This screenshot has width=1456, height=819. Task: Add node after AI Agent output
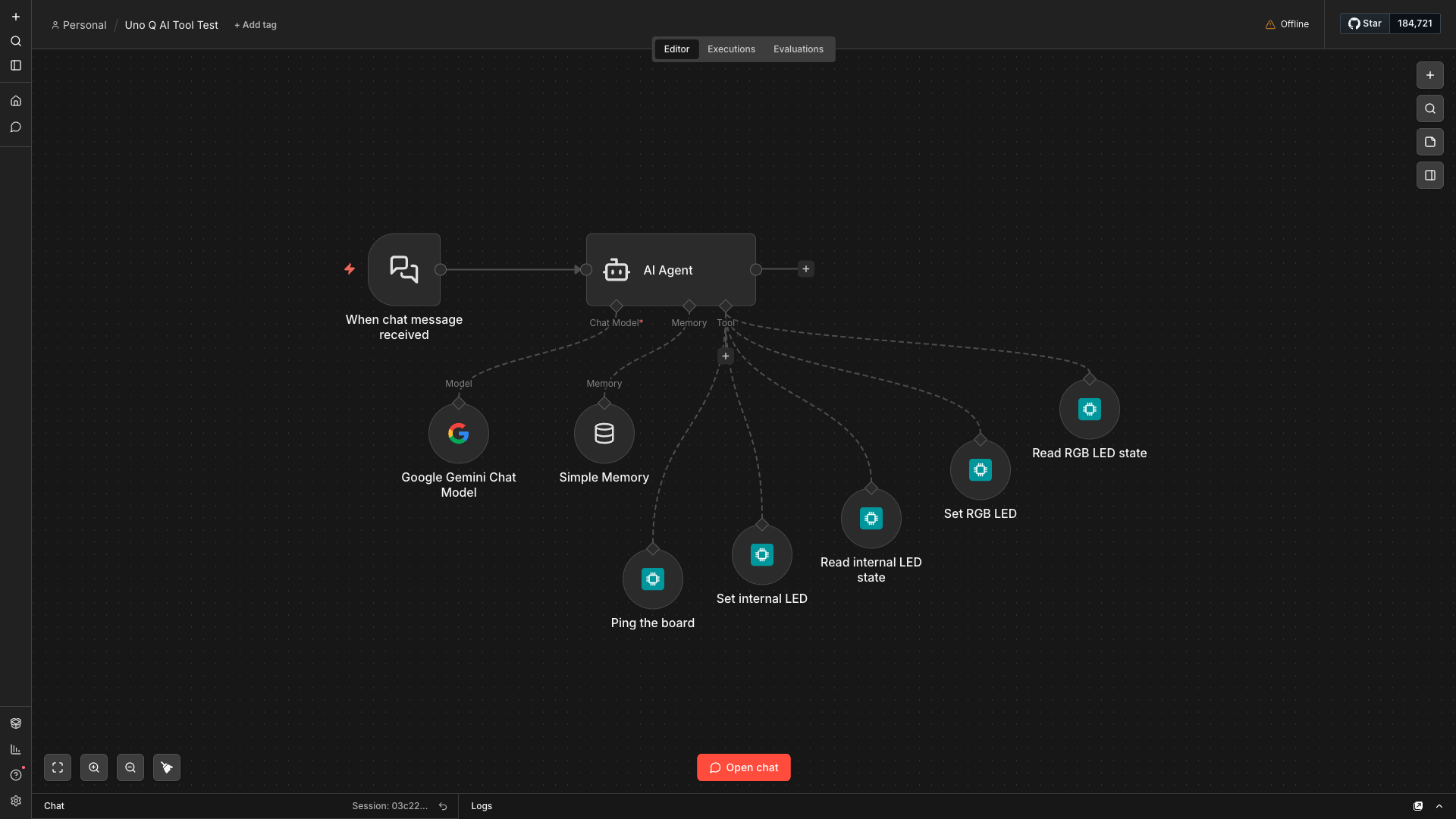click(805, 269)
